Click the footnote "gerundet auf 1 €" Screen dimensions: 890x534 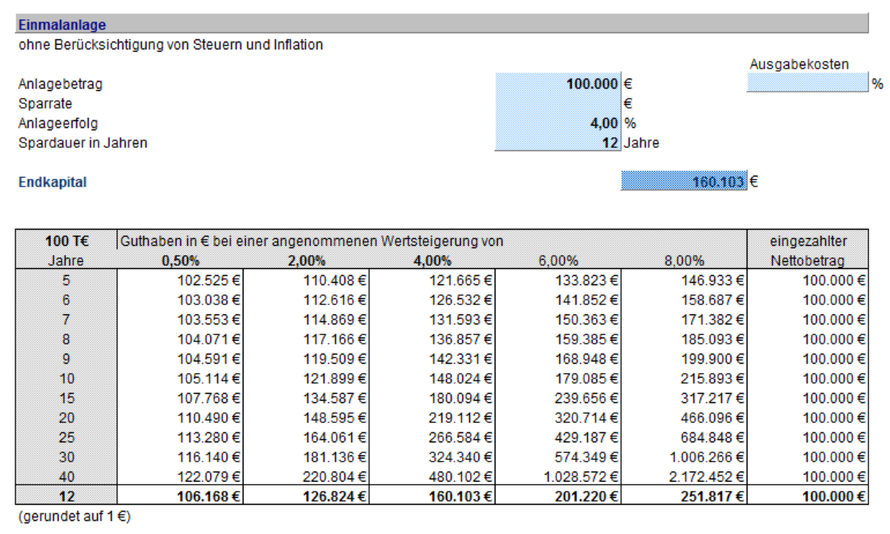pos(75,517)
